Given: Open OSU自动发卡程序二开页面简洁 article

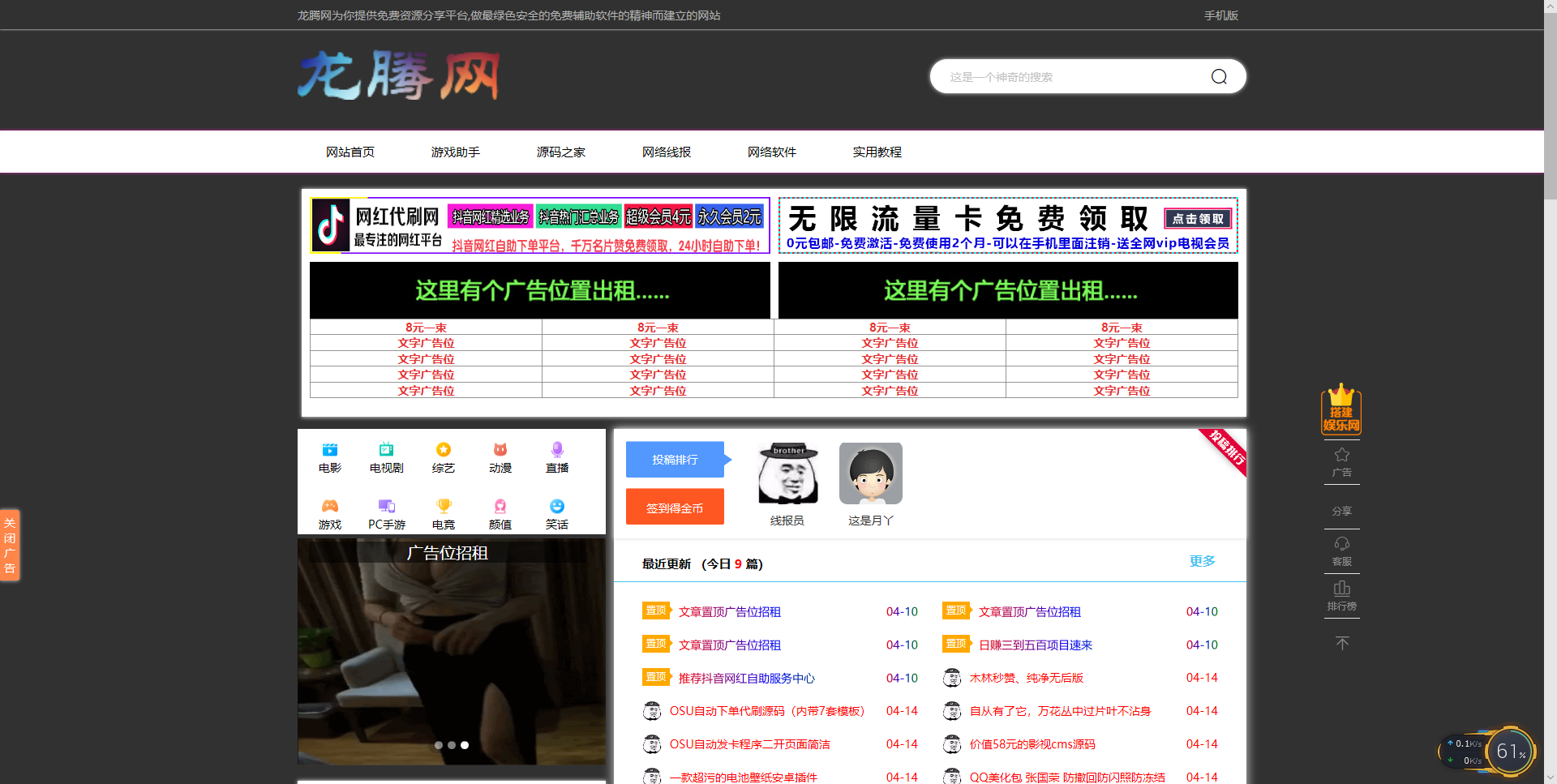Looking at the screenshot, I should [750, 744].
